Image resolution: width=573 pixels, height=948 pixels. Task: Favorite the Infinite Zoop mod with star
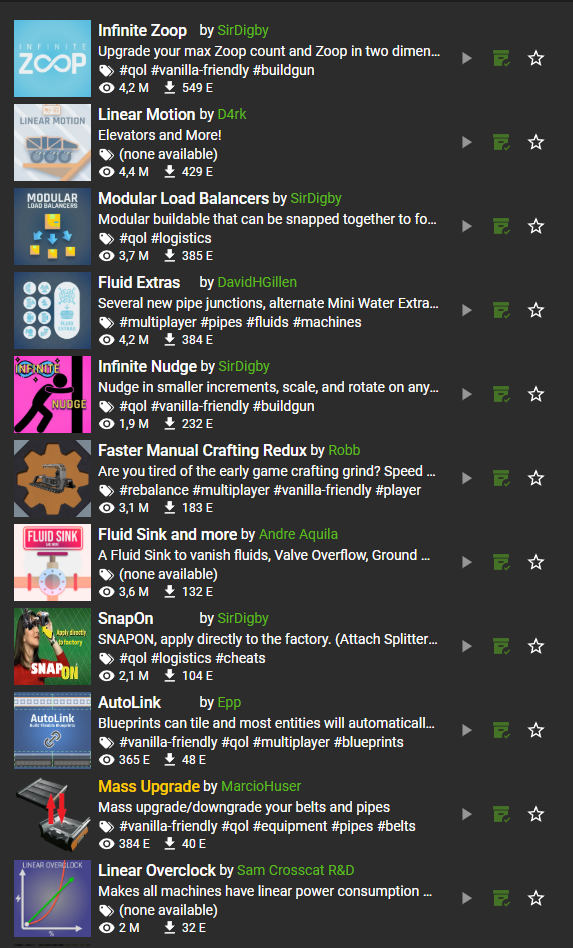point(536,59)
